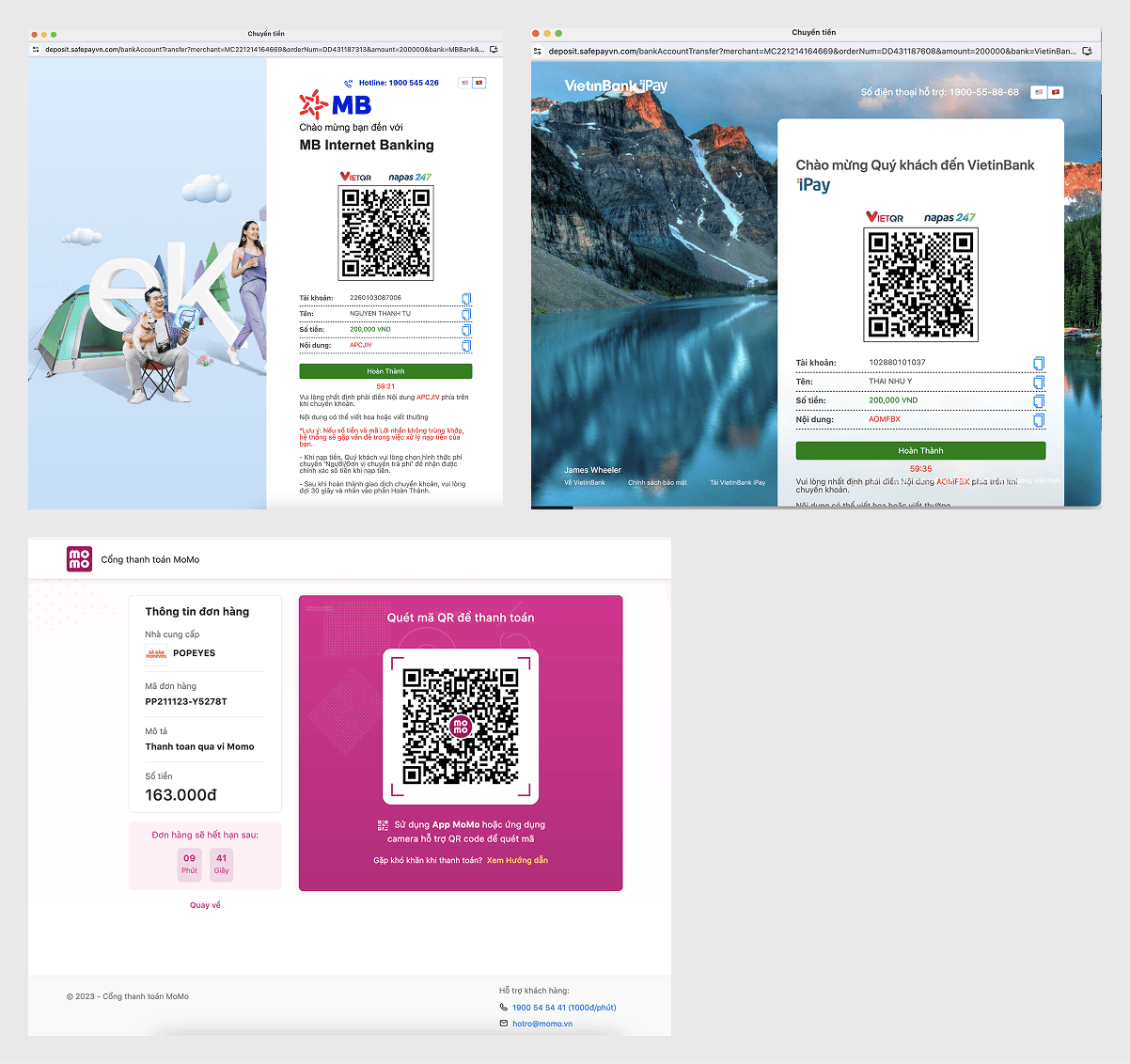This screenshot has width=1130, height=1064.
Task: Click the VietinBank iPay QR code
Action: point(920,285)
